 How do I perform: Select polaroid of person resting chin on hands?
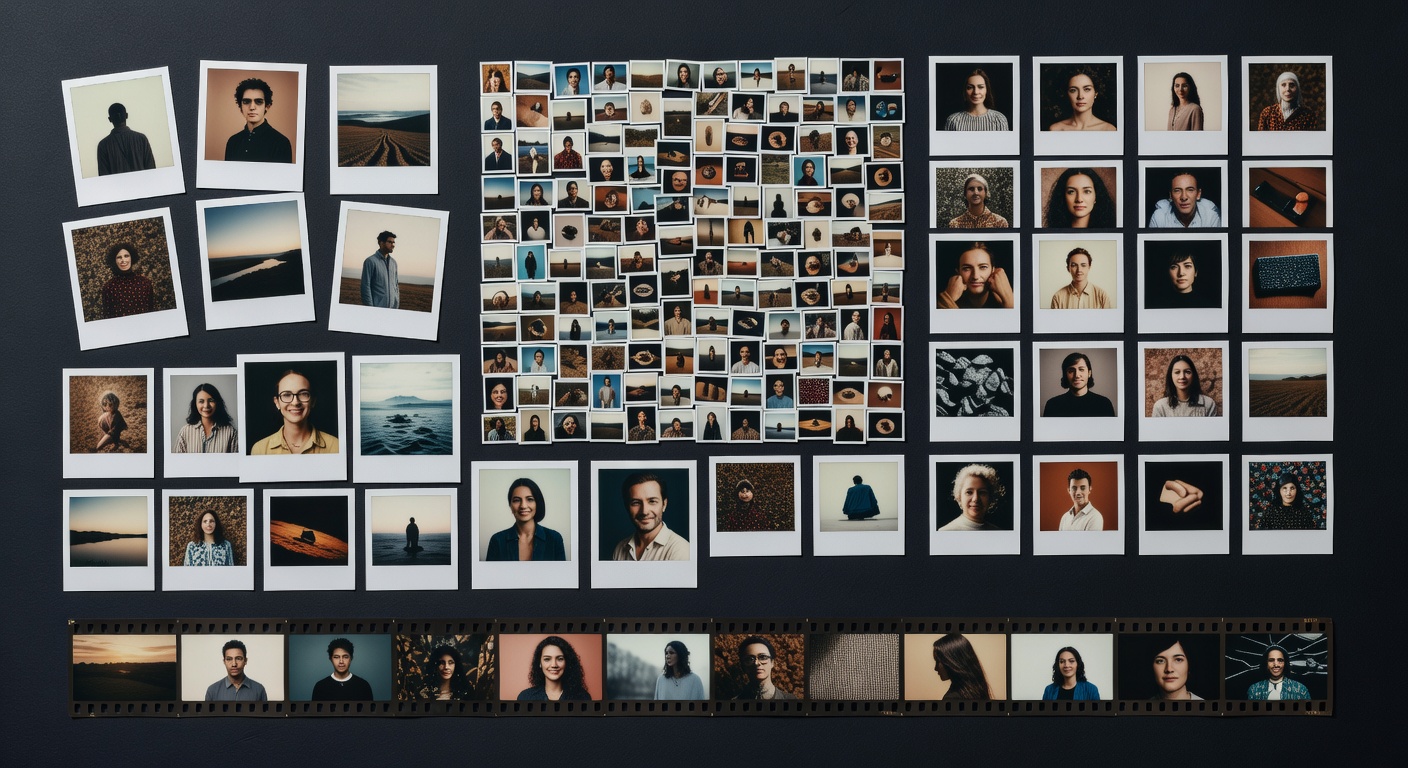[x=974, y=276]
